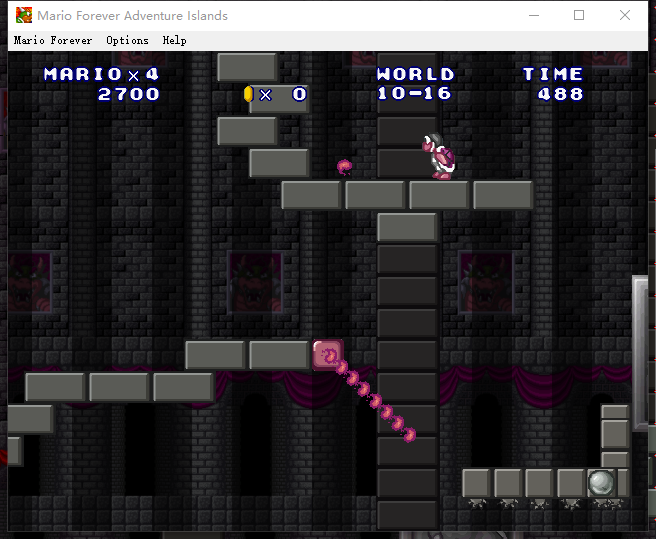The height and width of the screenshot is (539, 656).
Task: Click the pink-shelled Koopa enemy
Action: coord(438,157)
